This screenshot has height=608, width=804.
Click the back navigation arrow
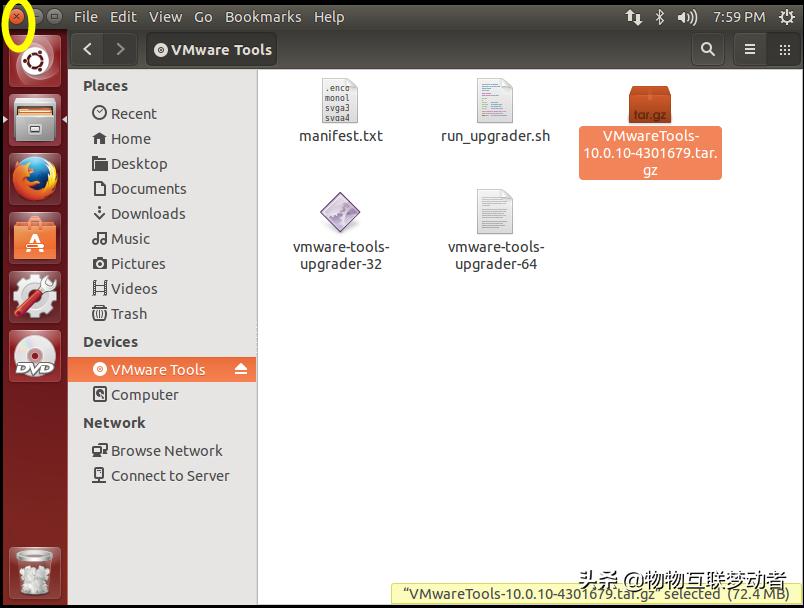(x=87, y=49)
